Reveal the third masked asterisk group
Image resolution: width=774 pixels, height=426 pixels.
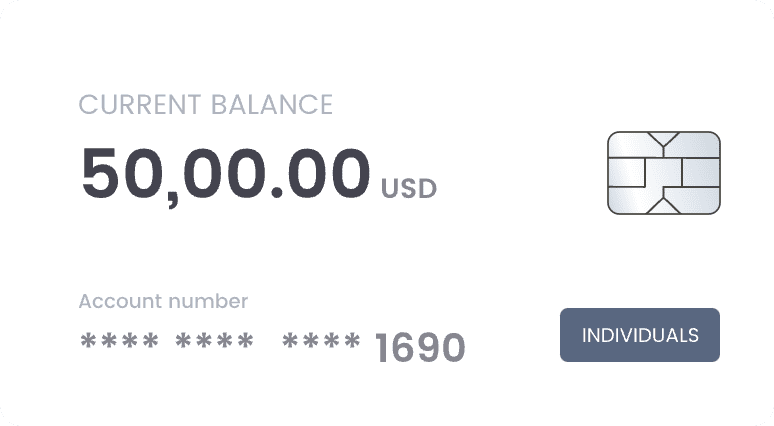pyautogui.click(x=321, y=341)
